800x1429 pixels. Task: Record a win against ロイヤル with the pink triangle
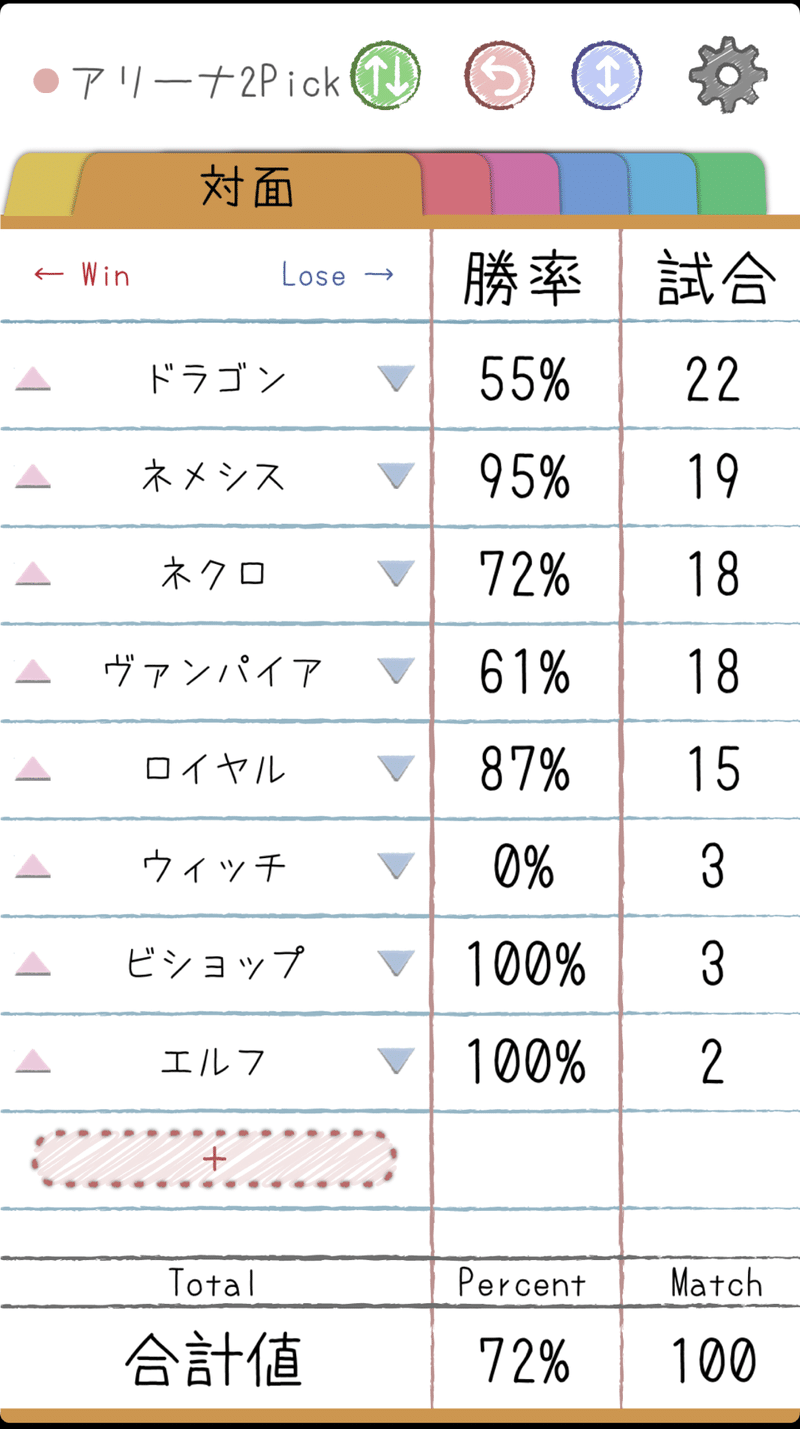point(33,768)
